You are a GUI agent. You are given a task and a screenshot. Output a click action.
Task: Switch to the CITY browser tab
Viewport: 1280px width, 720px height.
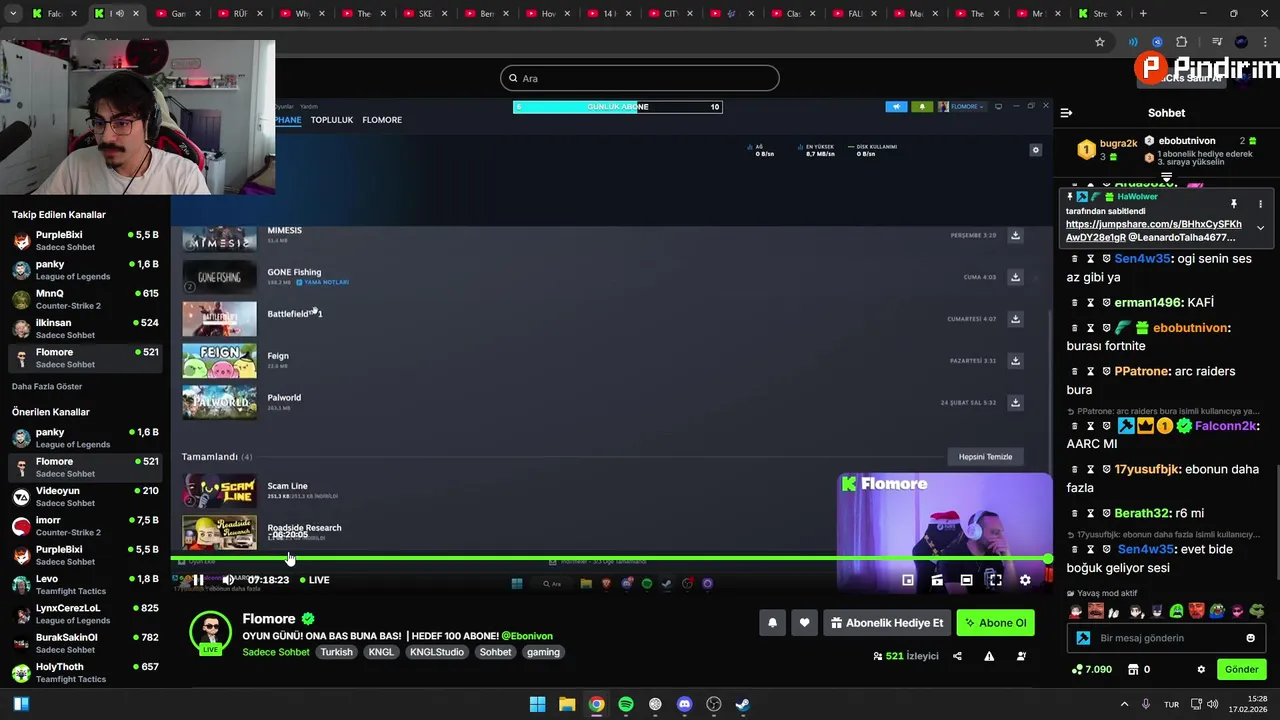672,13
